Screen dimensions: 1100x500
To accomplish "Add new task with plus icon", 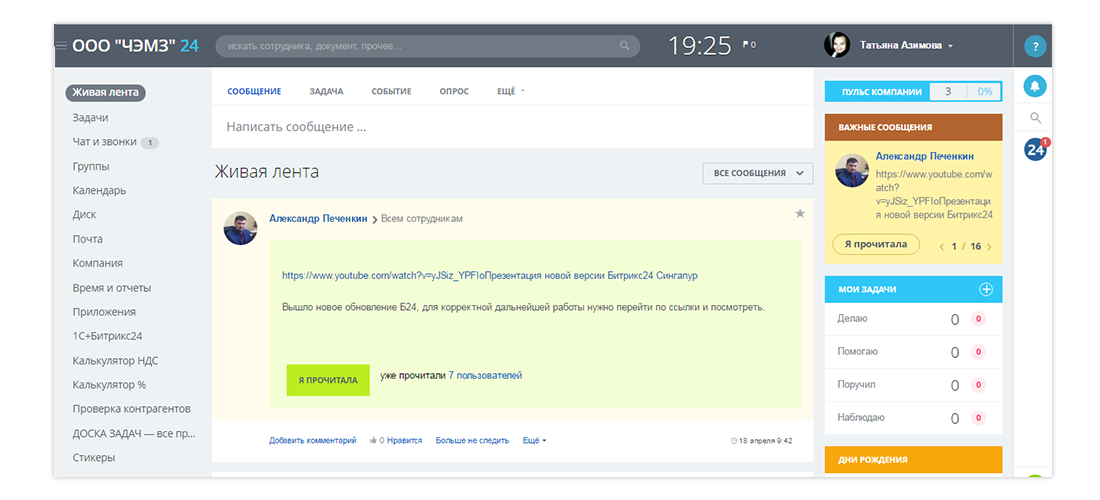I will [x=985, y=290].
